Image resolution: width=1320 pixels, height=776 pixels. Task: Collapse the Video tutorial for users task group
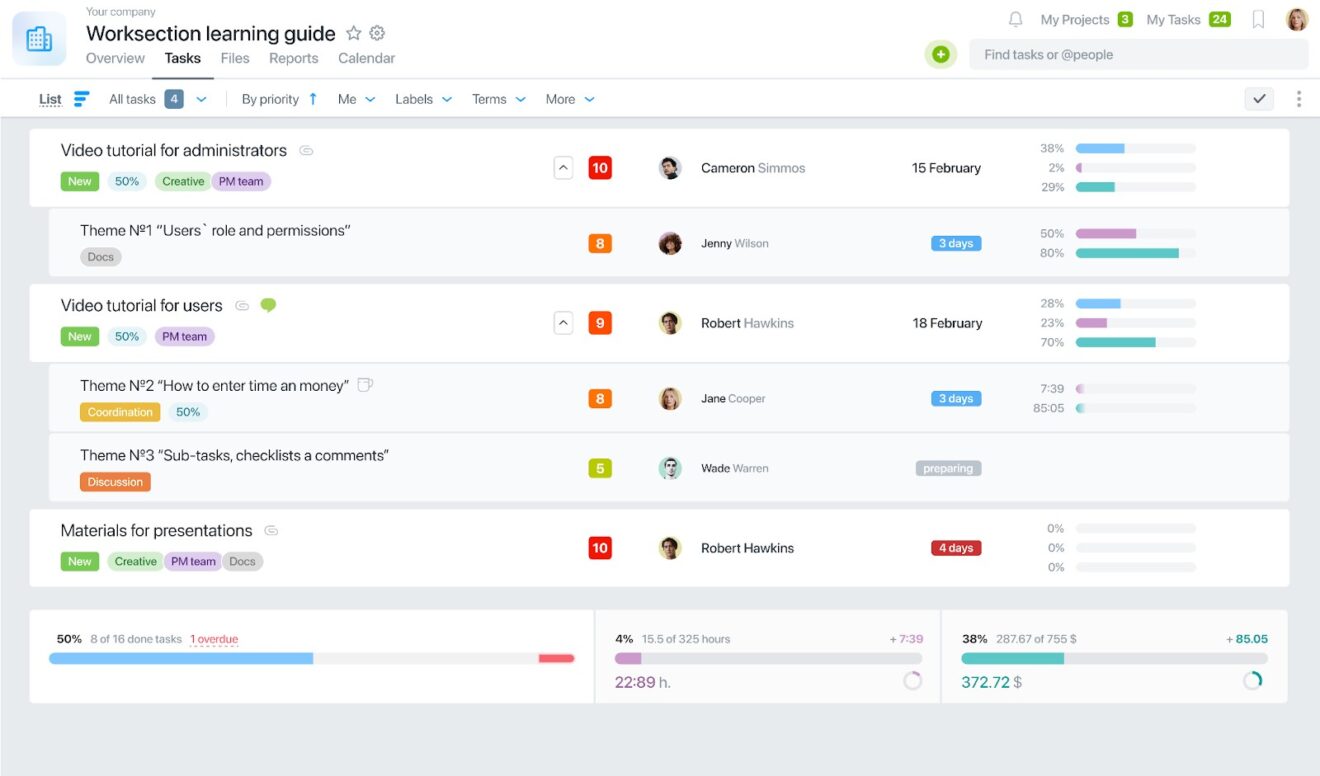tap(563, 322)
